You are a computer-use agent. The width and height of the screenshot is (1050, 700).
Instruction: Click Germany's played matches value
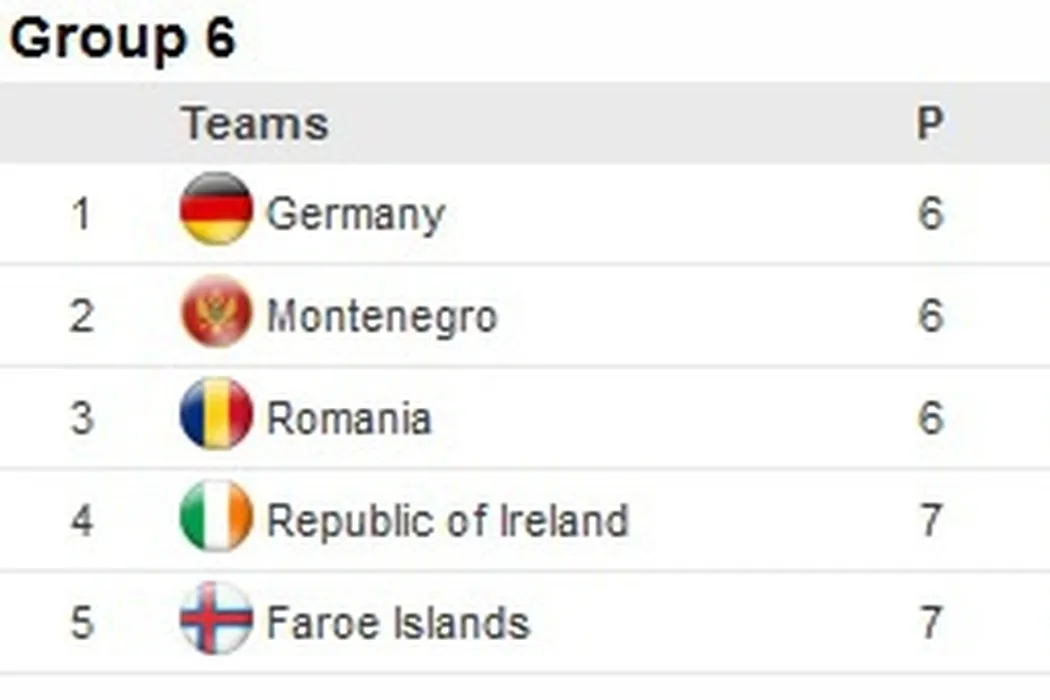click(x=930, y=214)
